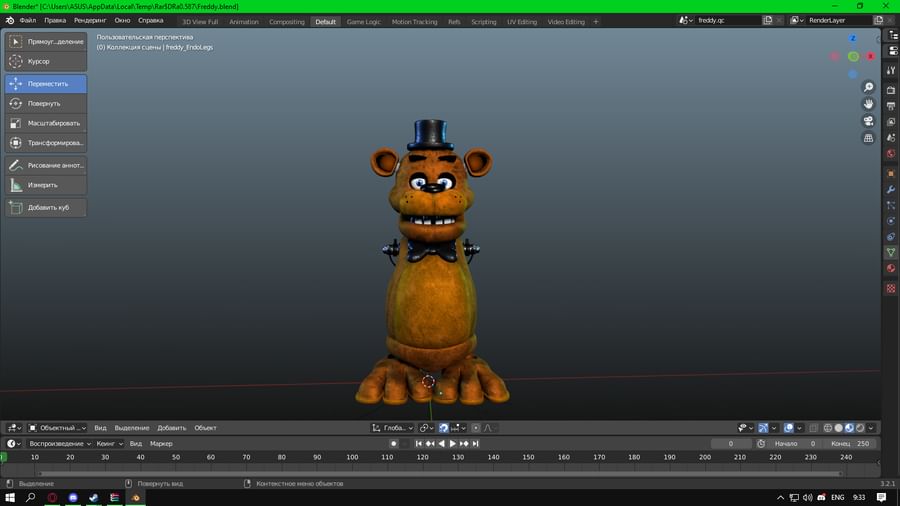Viewport: 900px width, 506px height.
Task: Open the Кеинг keying dropdown
Action: (x=109, y=443)
